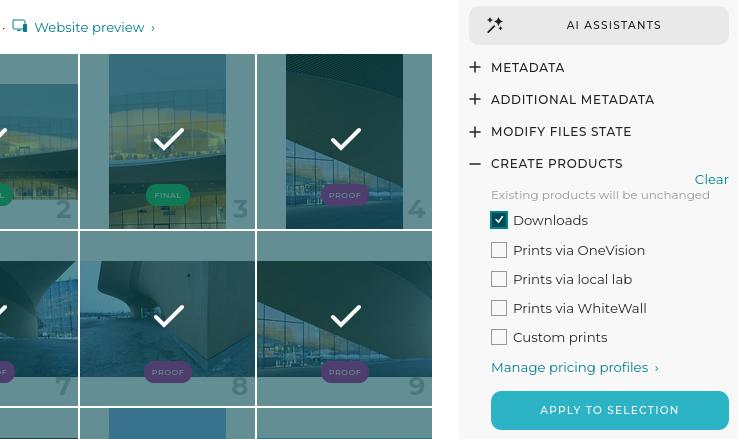Enable Prints via OneVision

[499, 250]
